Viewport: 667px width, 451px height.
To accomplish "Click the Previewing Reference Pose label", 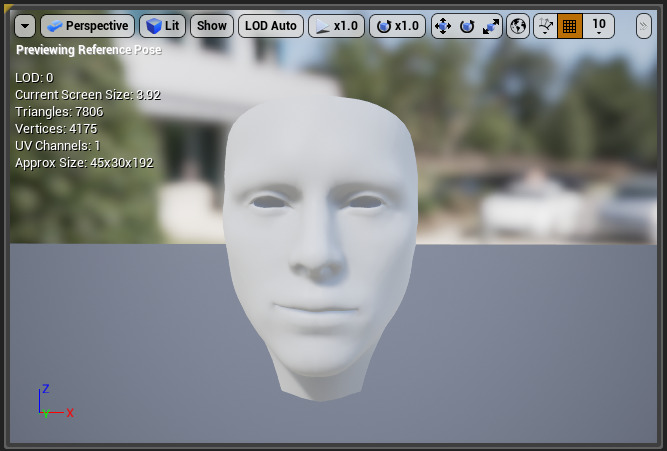I will 88,50.
